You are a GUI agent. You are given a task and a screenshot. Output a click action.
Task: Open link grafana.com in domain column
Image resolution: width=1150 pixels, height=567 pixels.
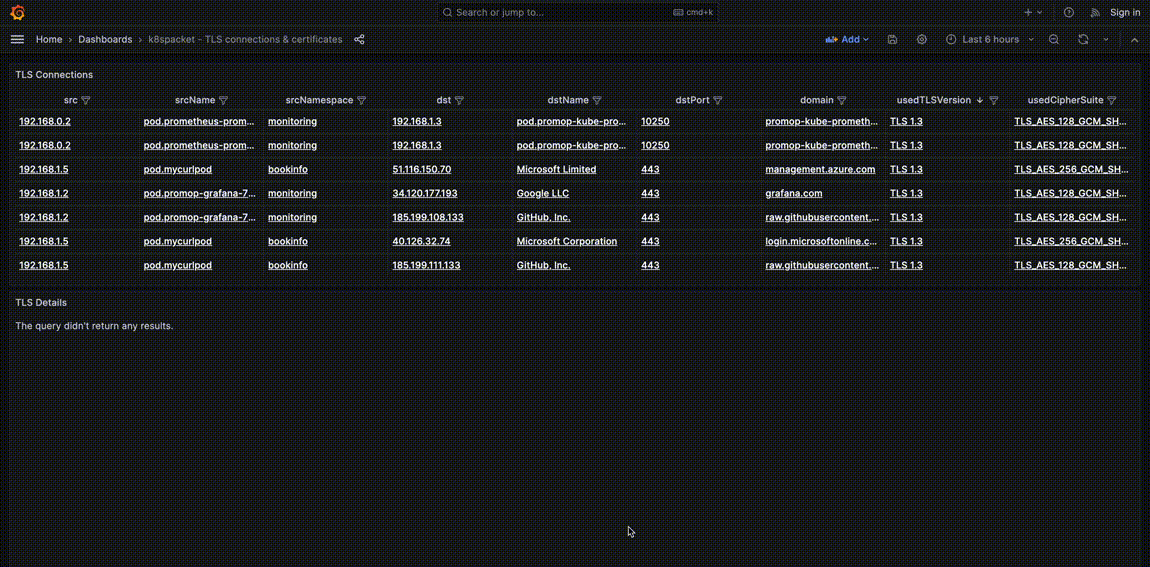[794, 194]
